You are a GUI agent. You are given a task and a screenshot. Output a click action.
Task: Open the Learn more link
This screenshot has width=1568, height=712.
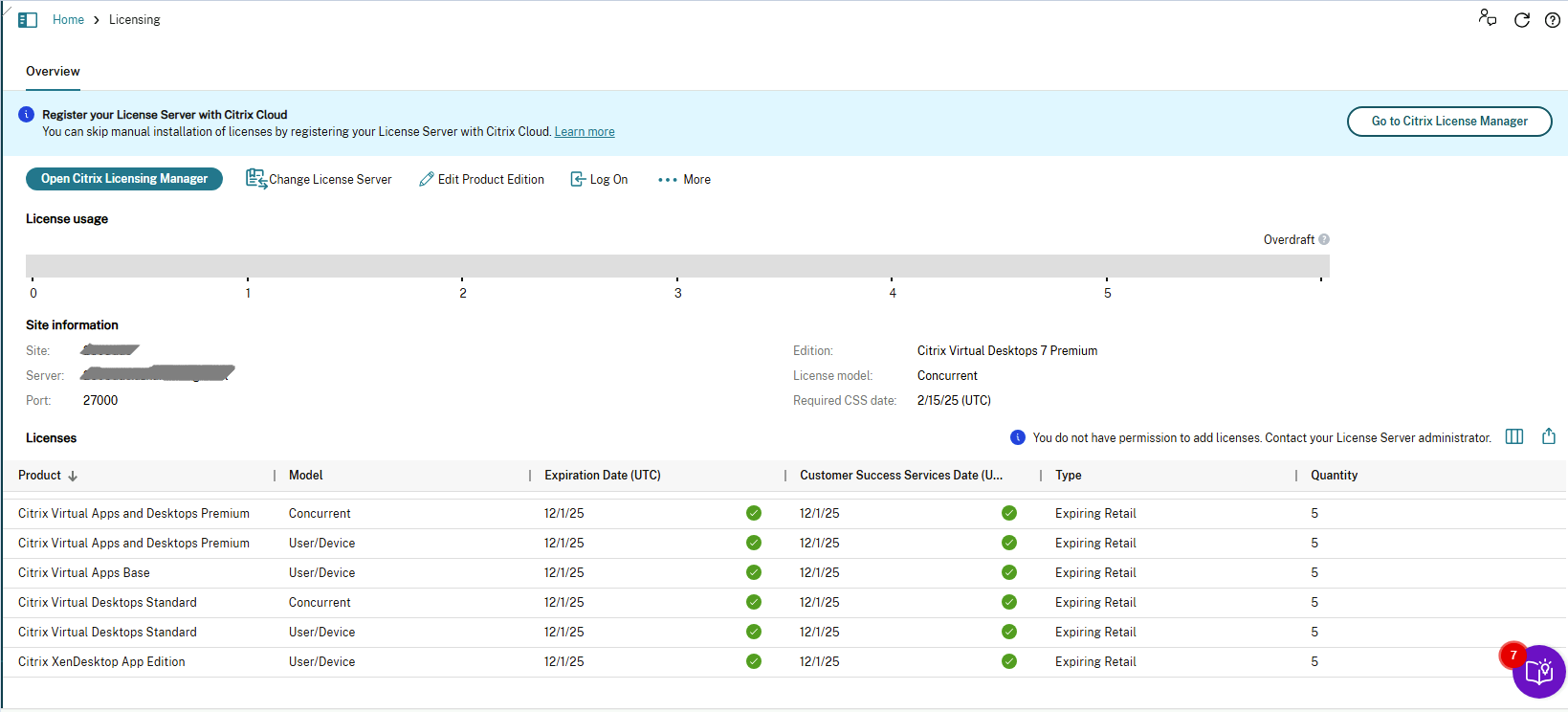click(x=585, y=132)
